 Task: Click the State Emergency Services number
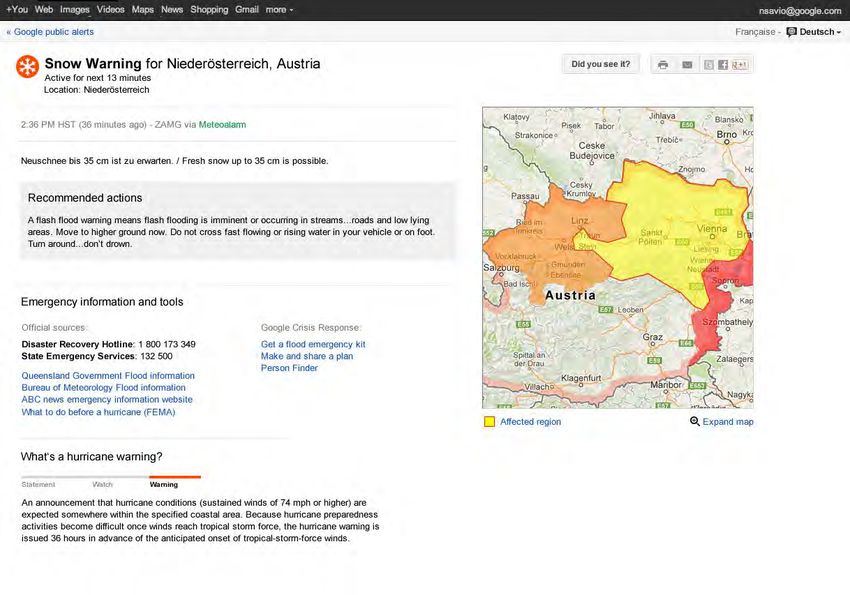click(x=156, y=356)
